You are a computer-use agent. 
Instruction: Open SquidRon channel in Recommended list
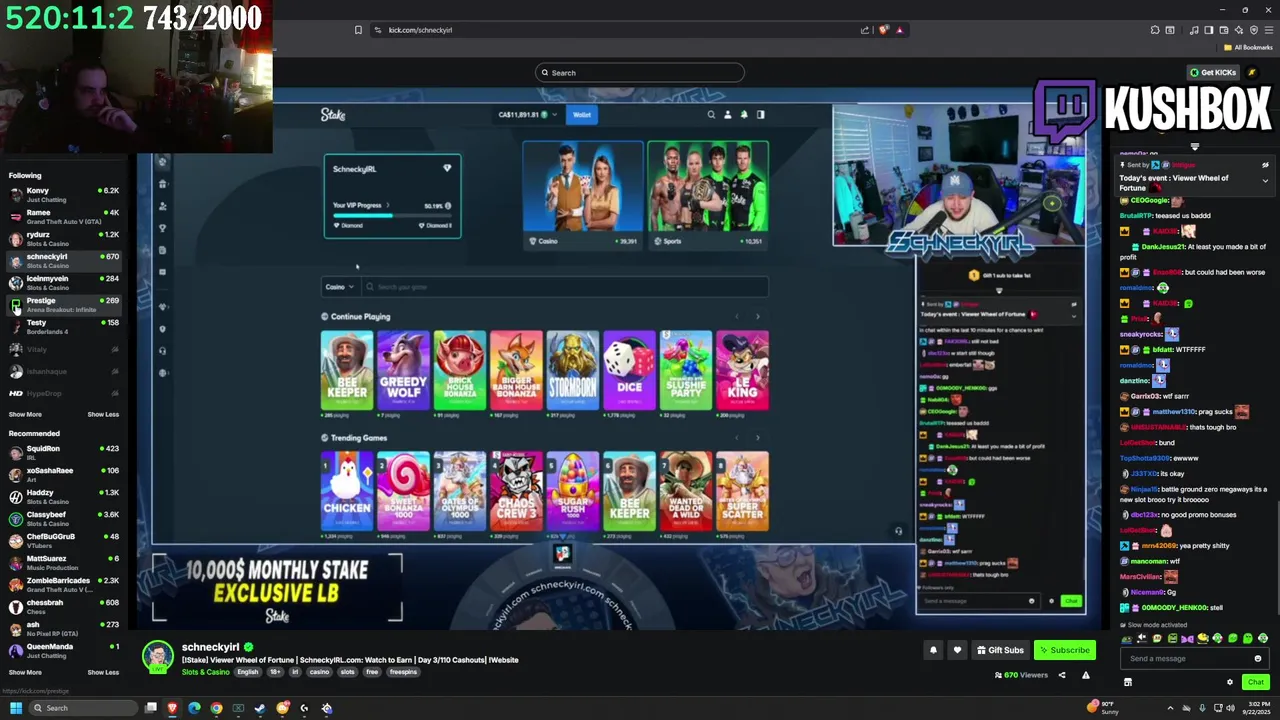[x=64, y=453]
